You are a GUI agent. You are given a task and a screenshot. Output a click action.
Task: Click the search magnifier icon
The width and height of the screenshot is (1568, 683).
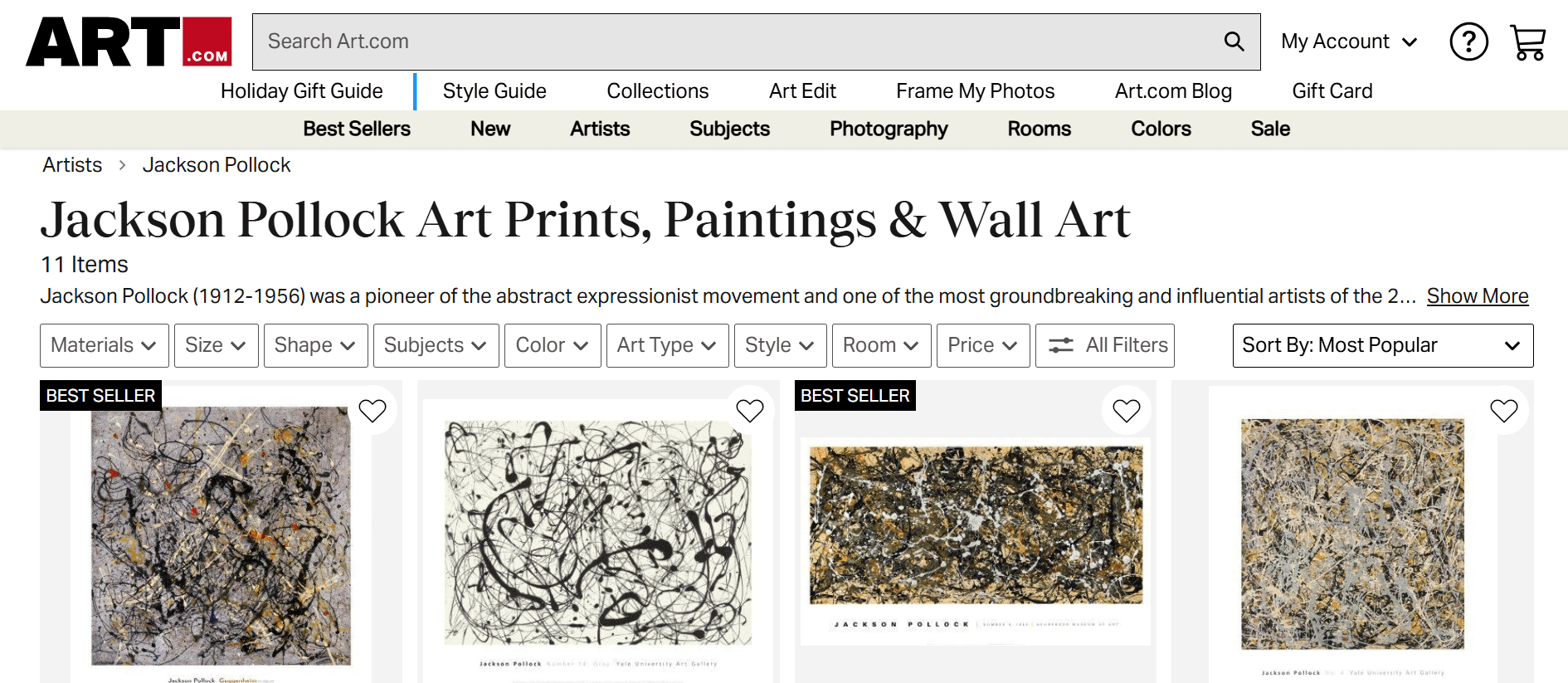point(1234,41)
